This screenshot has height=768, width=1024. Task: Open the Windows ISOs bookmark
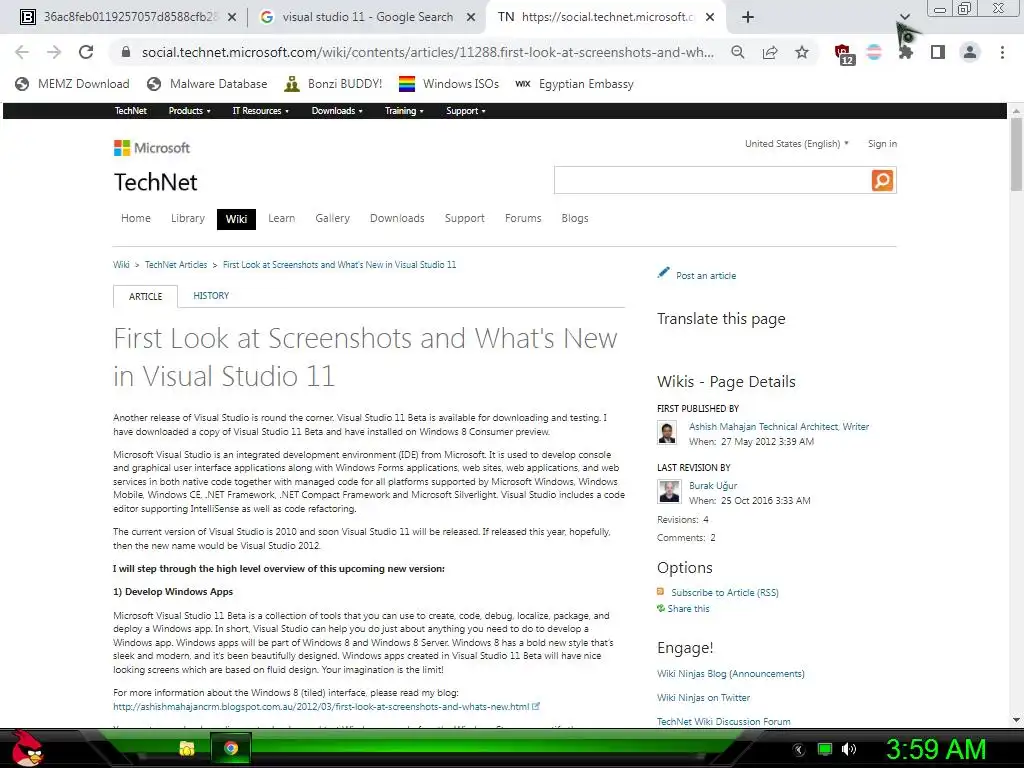click(x=449, y=84)
